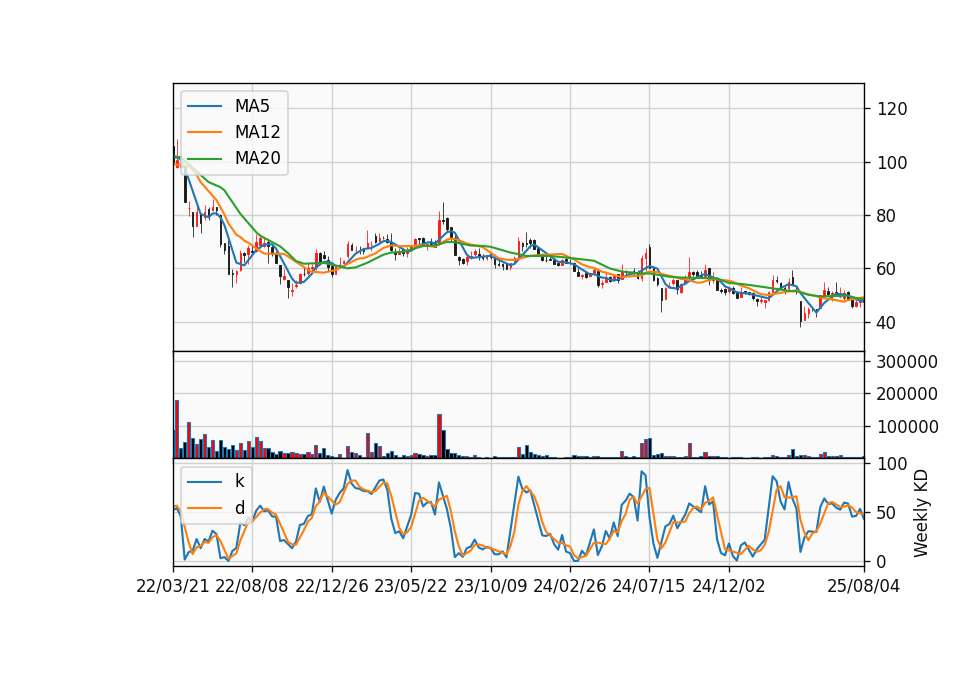This screenshot has height=690, width=960.
Task: Click the 60 price axis label
Action: (887, 269)
